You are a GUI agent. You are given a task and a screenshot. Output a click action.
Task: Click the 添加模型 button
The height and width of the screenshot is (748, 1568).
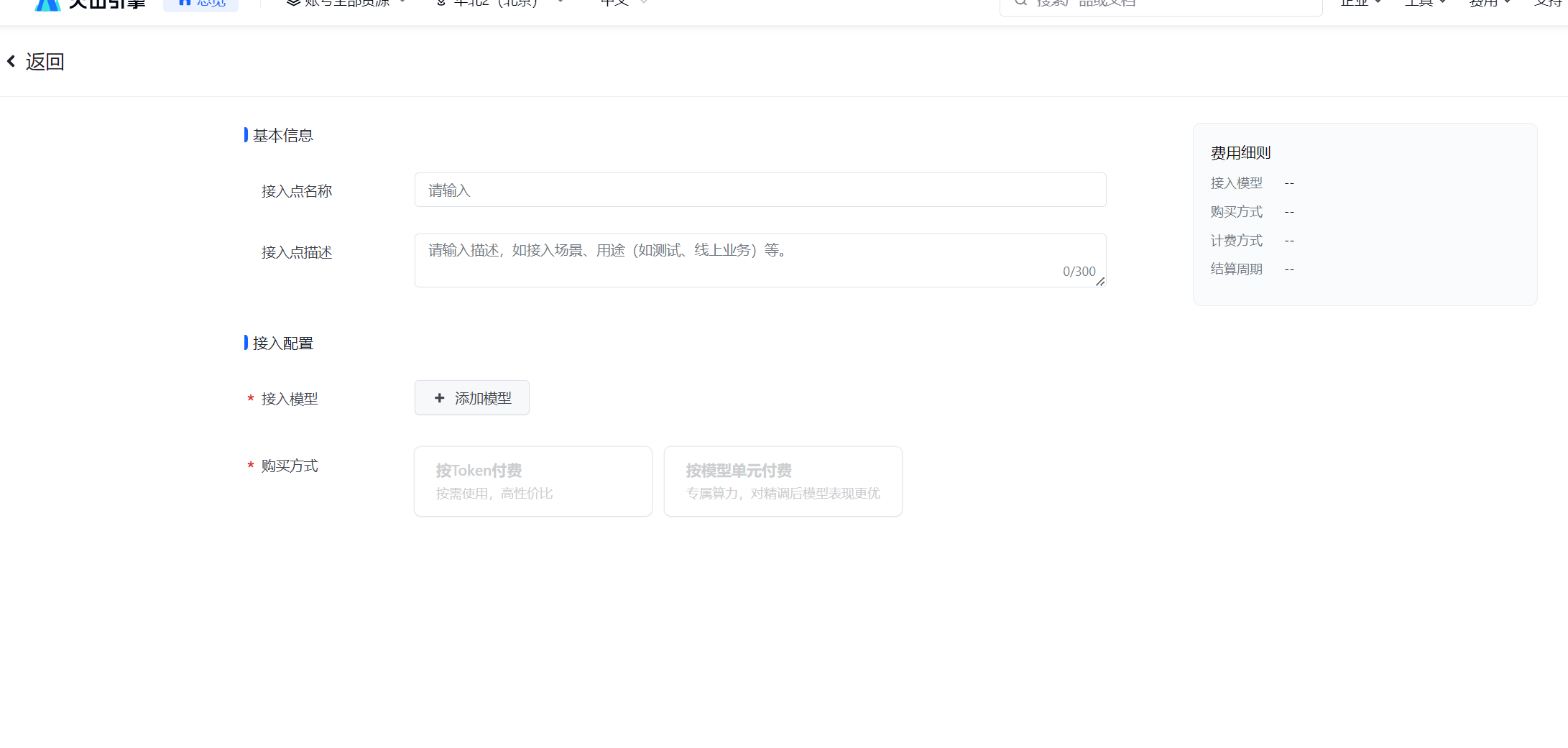point(472,397)
